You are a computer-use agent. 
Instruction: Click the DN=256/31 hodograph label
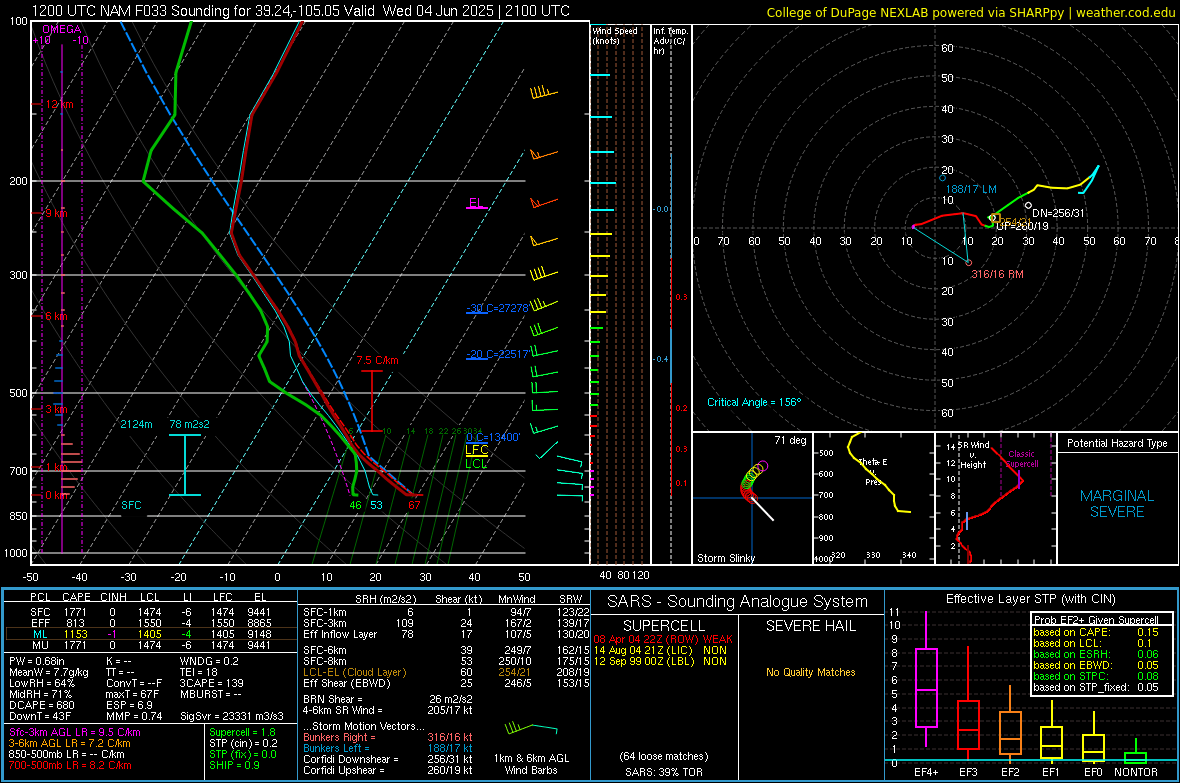1059,213
